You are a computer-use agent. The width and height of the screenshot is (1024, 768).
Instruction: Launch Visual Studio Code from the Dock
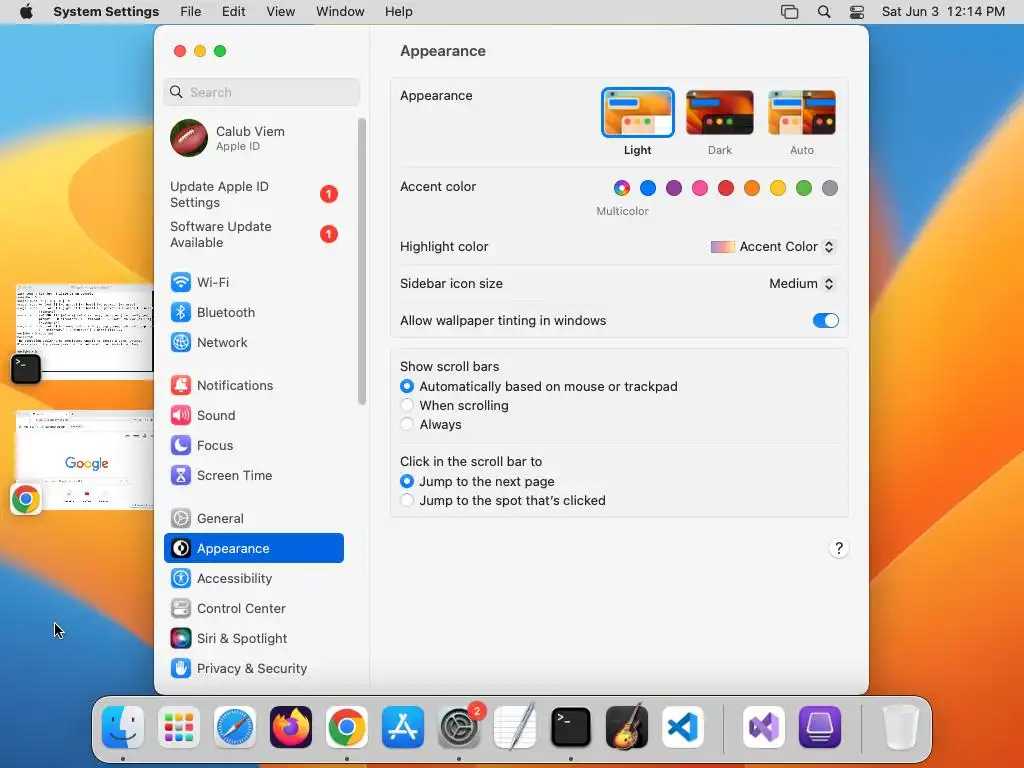tap(683, 727)
